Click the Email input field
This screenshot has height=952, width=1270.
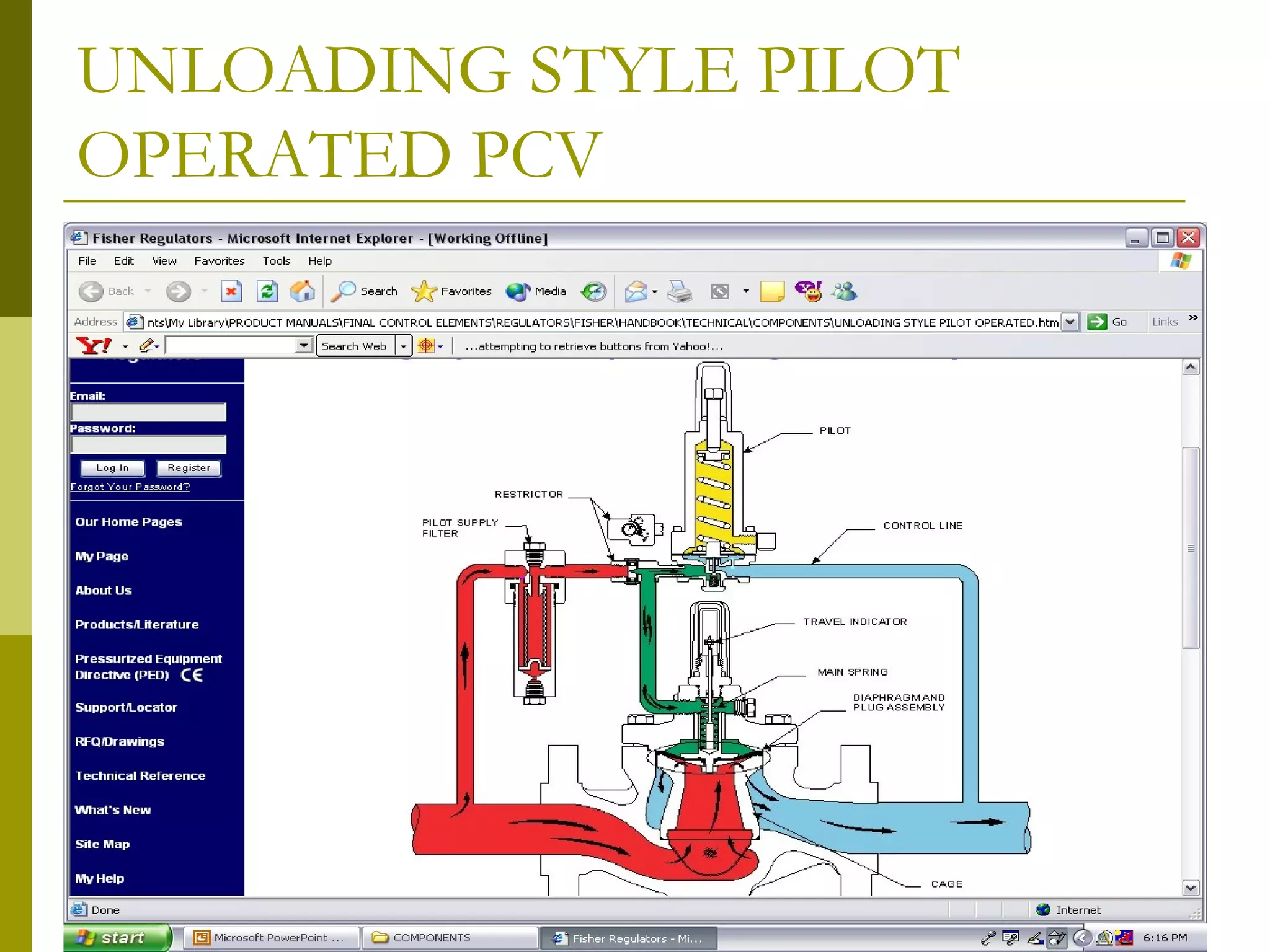click(x=148, y=412)
